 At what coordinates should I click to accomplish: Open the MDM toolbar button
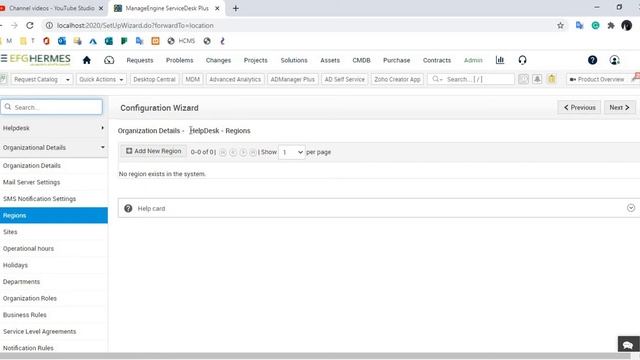tap(193, 79)
